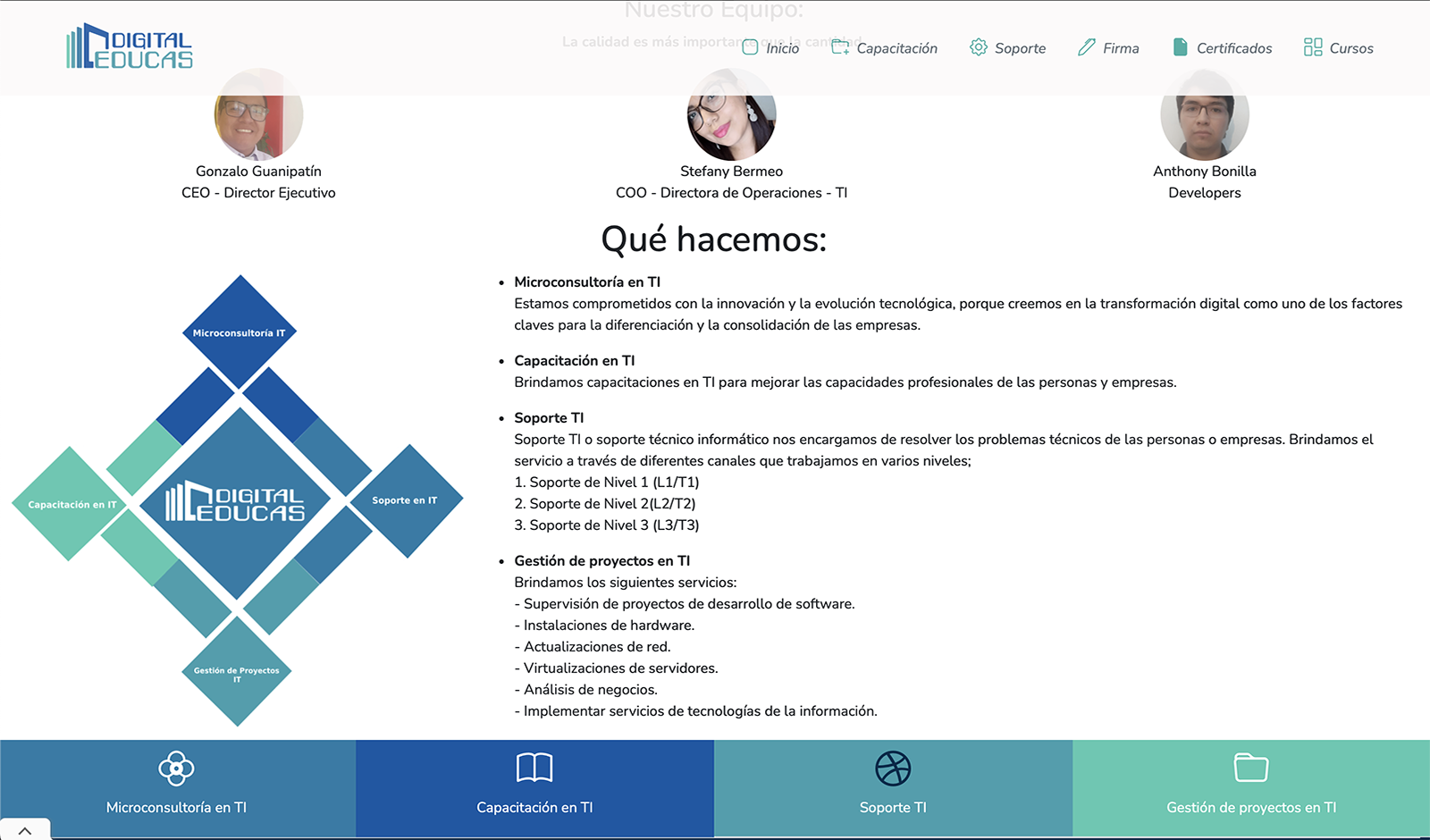Go to the Cursos page
The image size is (1430, 840).
[x=1350, y=48]
